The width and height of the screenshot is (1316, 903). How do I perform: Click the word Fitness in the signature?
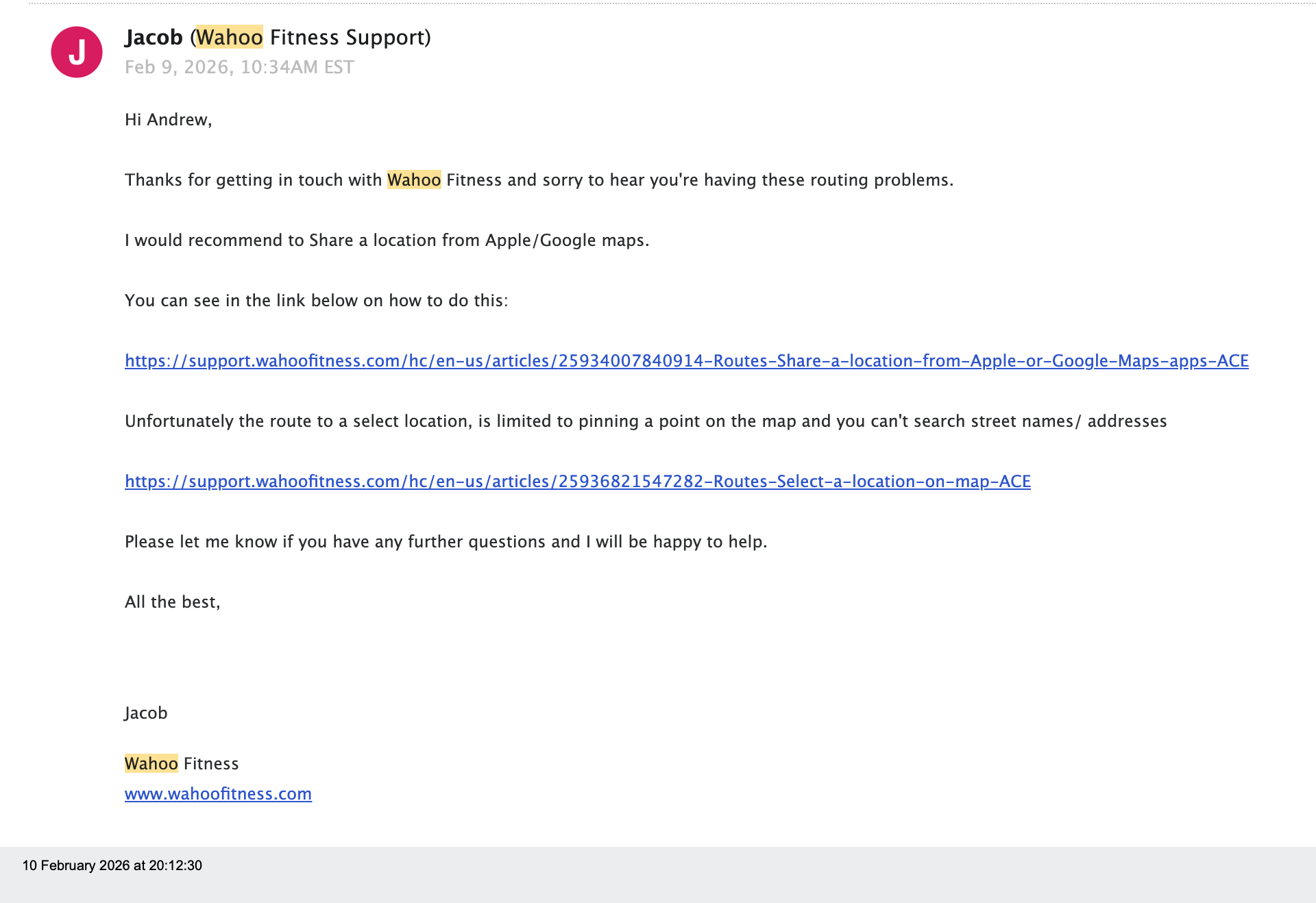click(x=211, y=764)
